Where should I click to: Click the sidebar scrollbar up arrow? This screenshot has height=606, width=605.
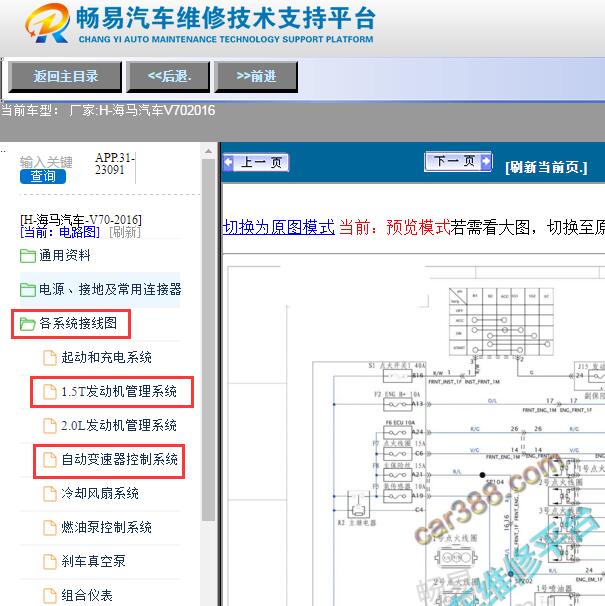coord(208,151)
